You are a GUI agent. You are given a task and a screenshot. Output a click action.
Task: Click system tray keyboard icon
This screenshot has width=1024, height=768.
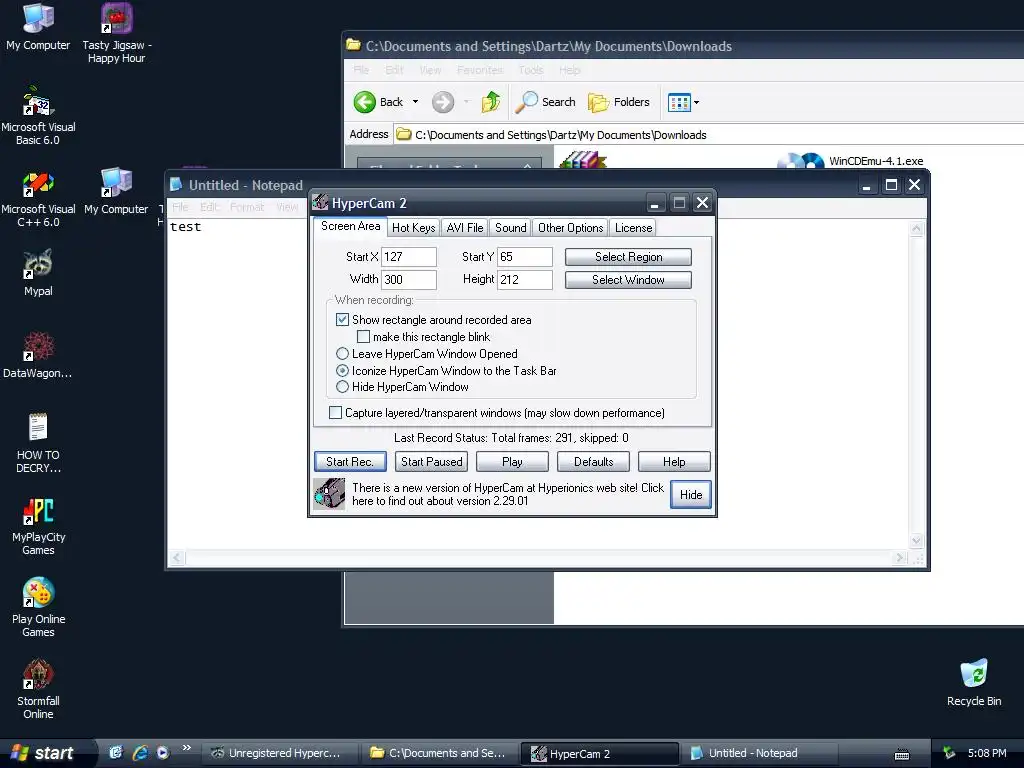pyautogui.click(x=902, y=754)
